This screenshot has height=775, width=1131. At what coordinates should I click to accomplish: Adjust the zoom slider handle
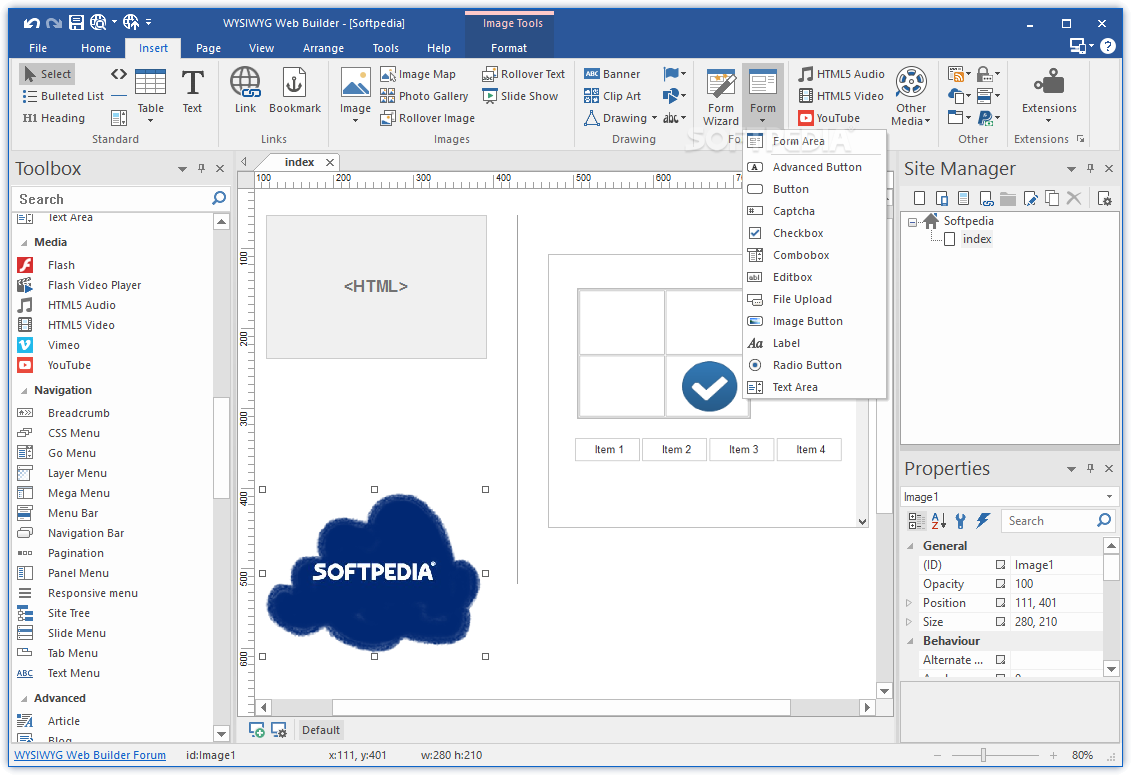tap(983, 755)
